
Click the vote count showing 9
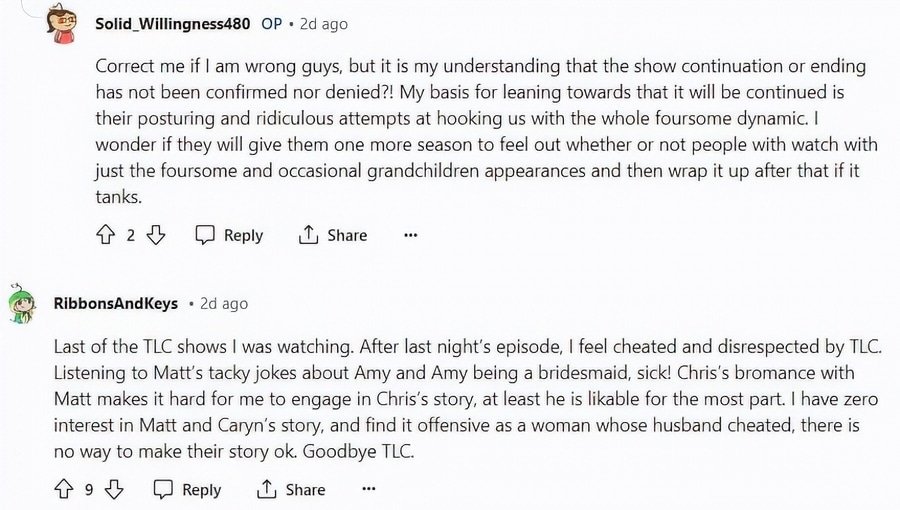click(x=89, y=489)
